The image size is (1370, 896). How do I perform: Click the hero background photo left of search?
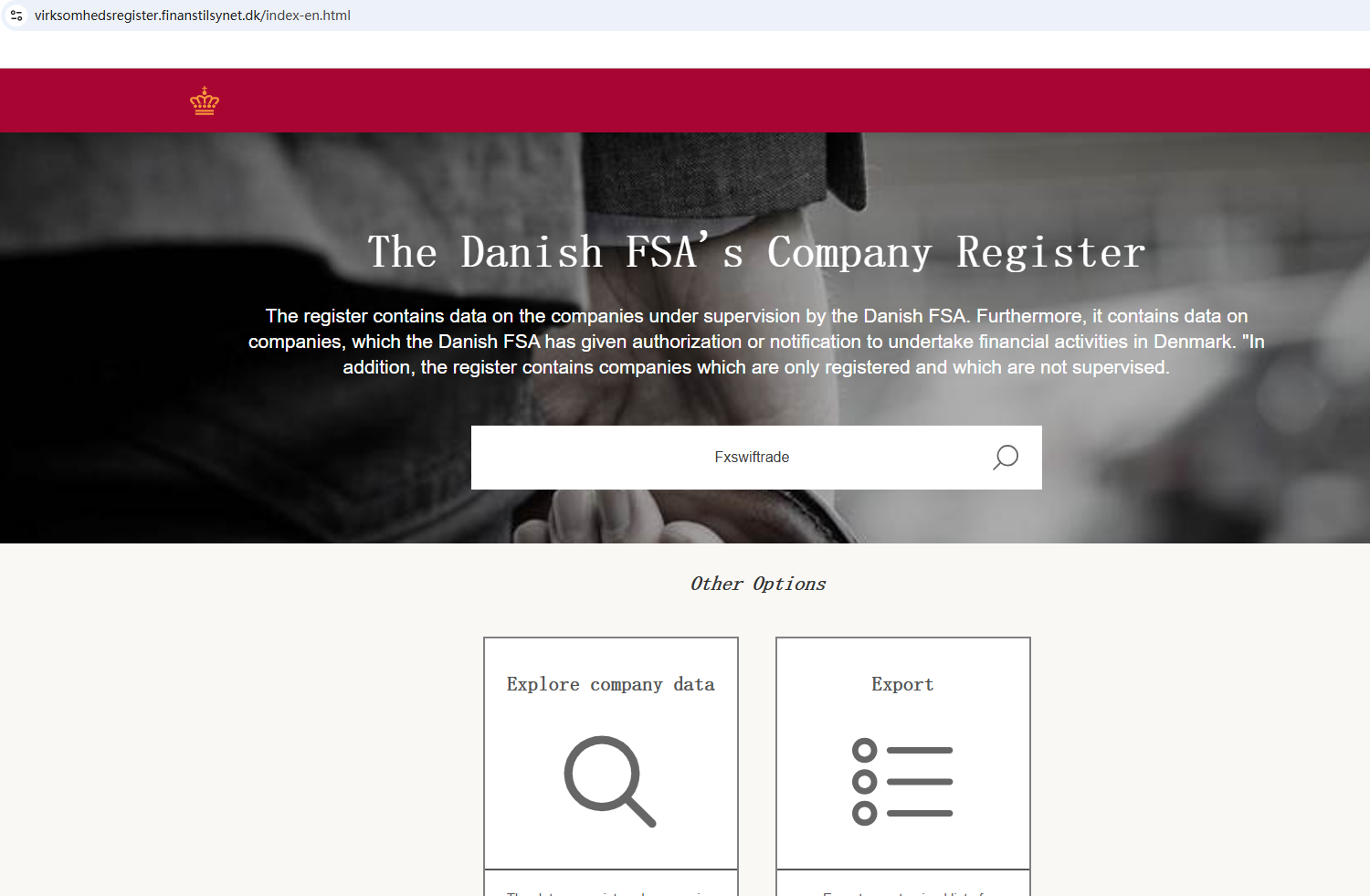[x=228, y=457]
